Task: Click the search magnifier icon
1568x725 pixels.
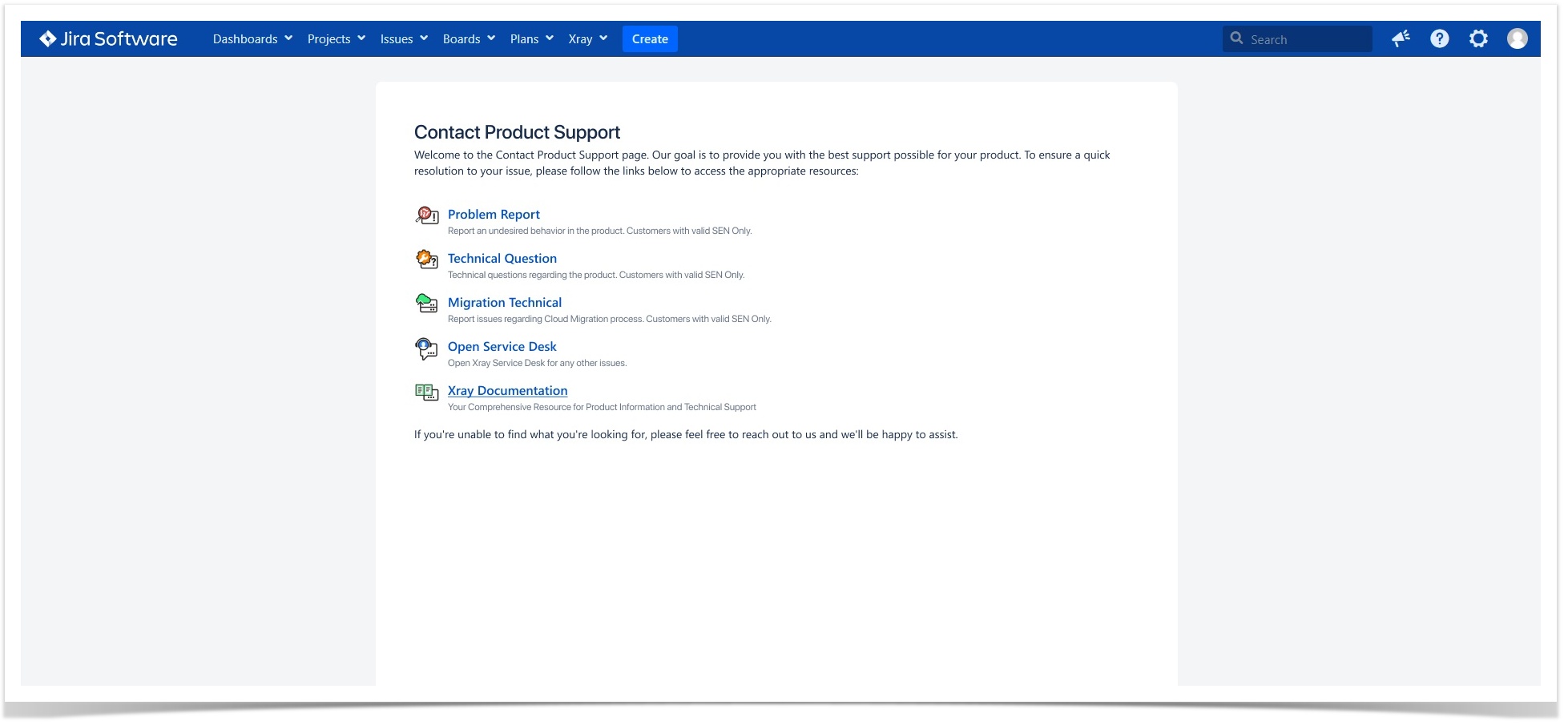Action: 1236,38
